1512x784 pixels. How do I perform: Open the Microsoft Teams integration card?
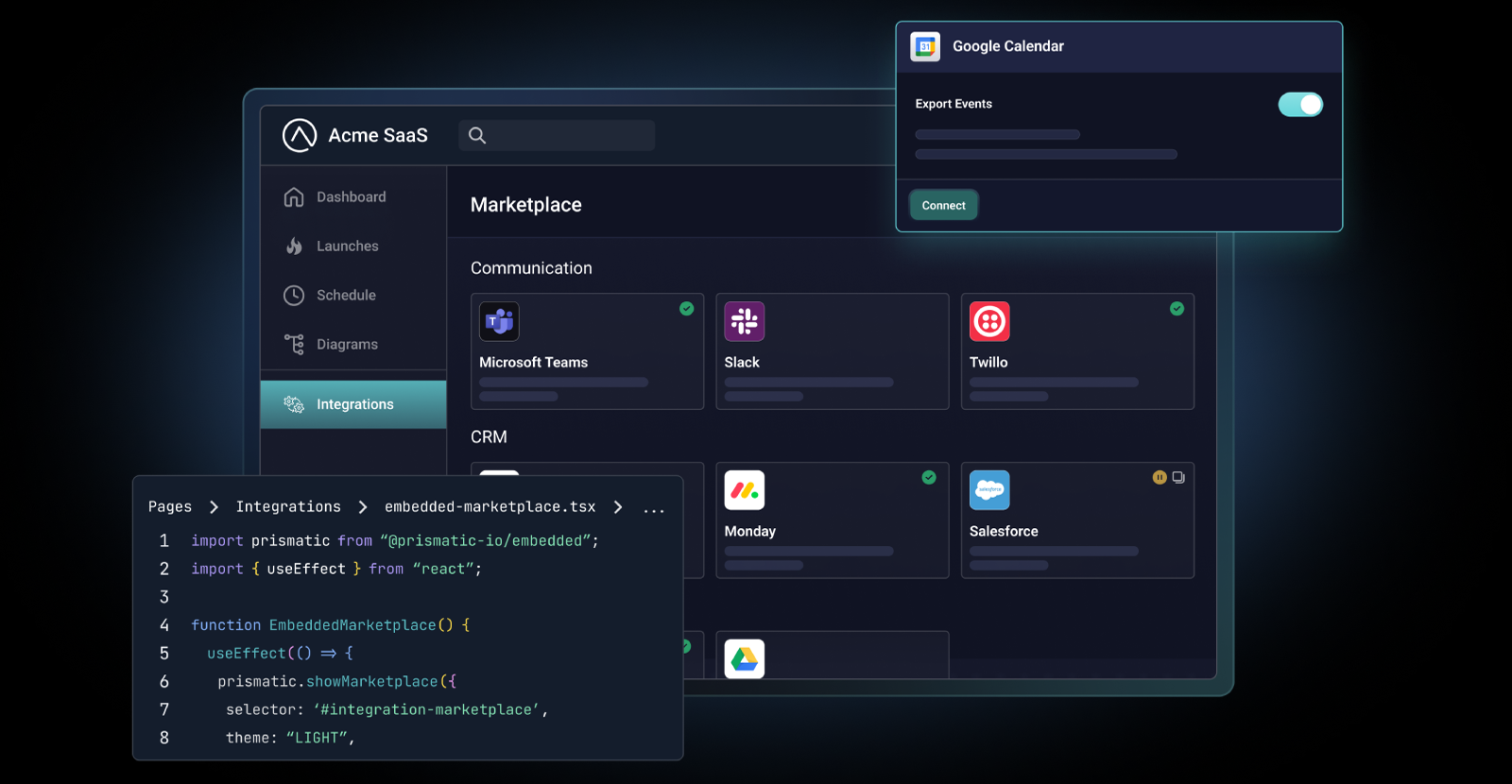[587, 351]
